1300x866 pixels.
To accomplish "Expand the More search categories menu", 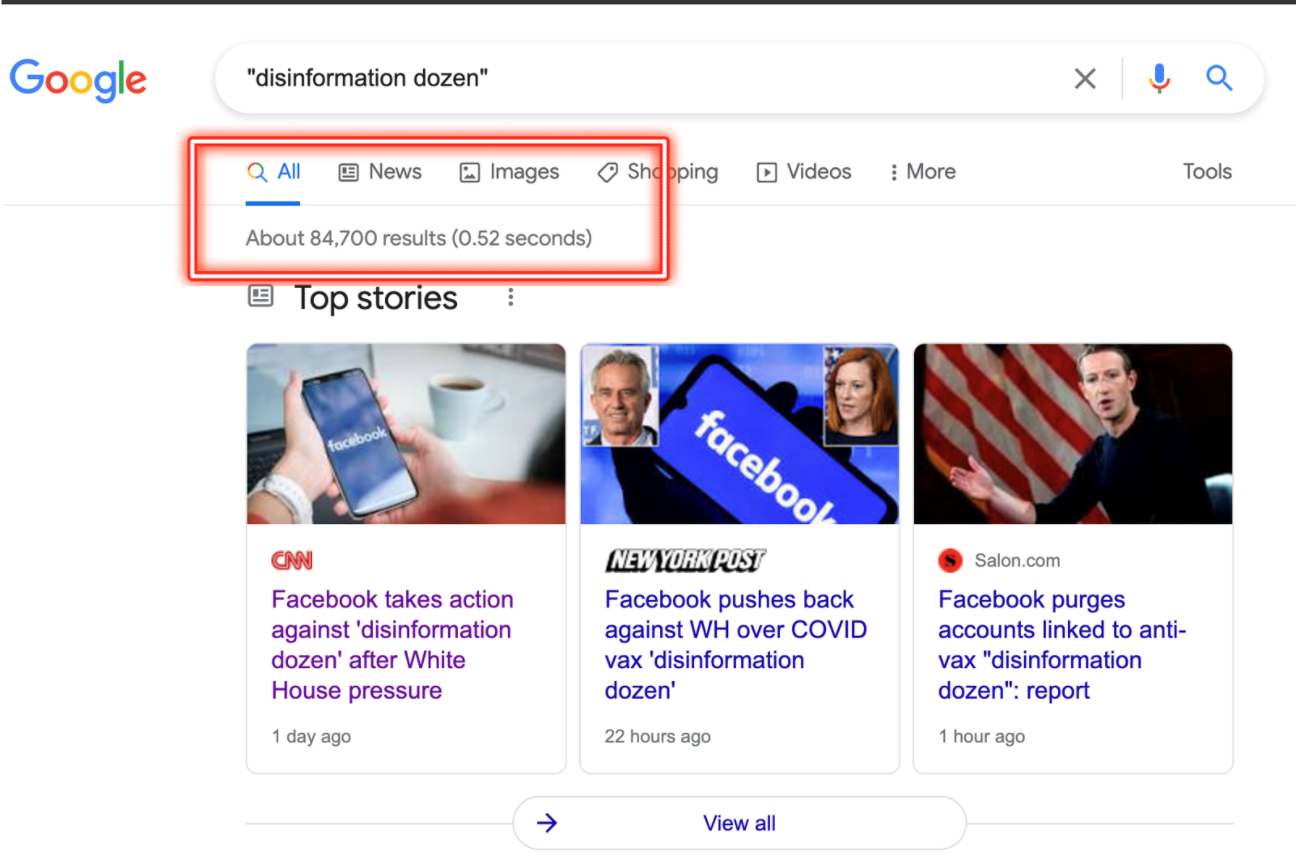I will tap(922, 172).
